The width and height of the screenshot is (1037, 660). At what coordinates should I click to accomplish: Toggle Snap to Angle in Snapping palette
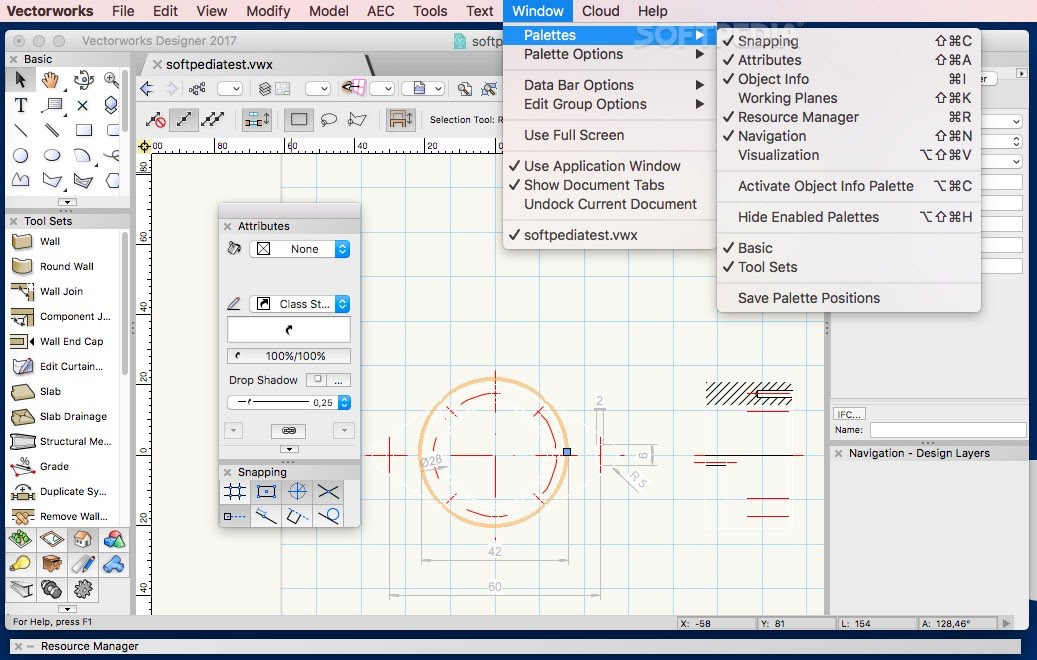[298, 491]
